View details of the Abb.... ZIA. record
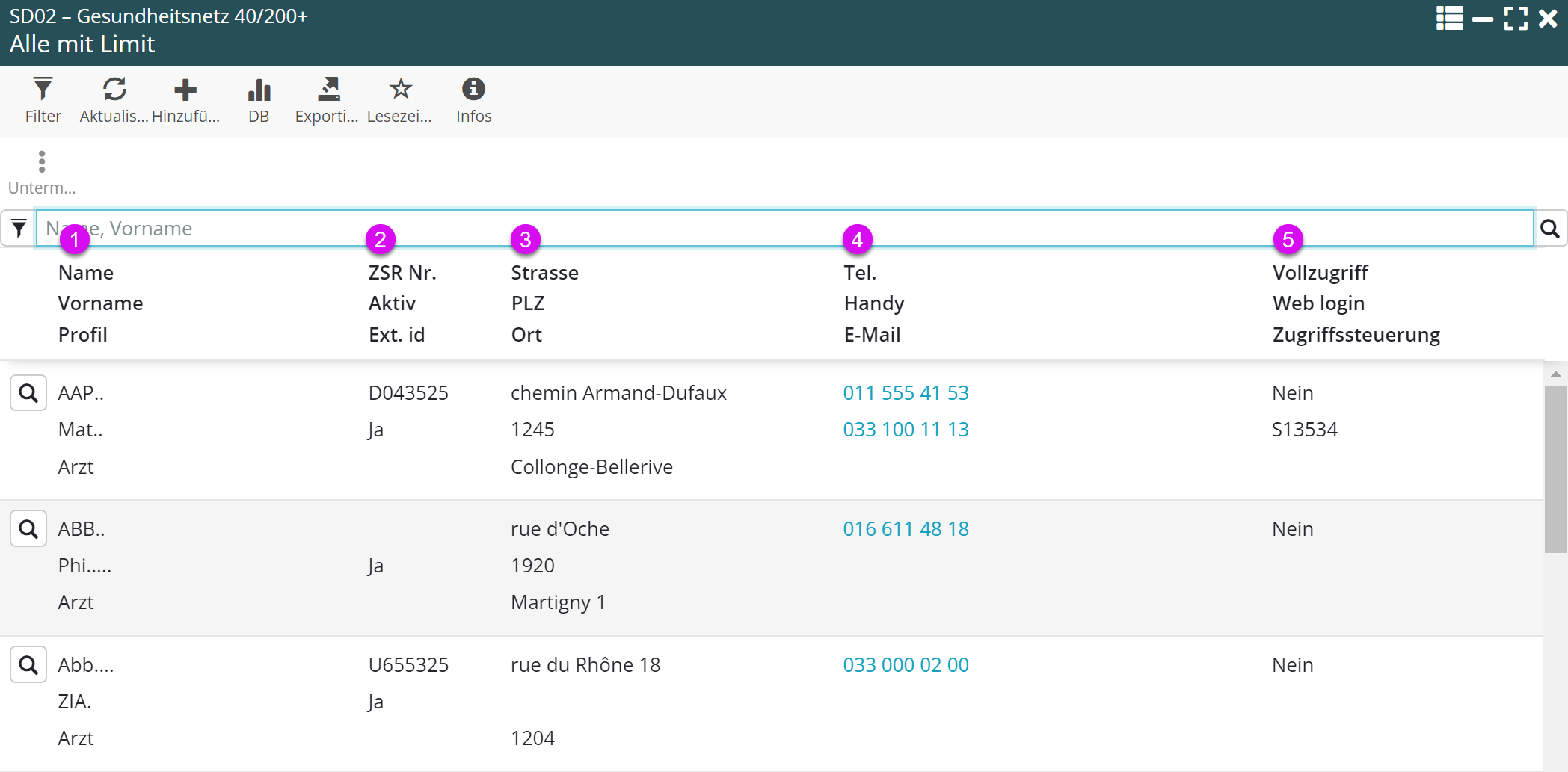Viewport: 1568px width, 772px height. click(28, 665)
